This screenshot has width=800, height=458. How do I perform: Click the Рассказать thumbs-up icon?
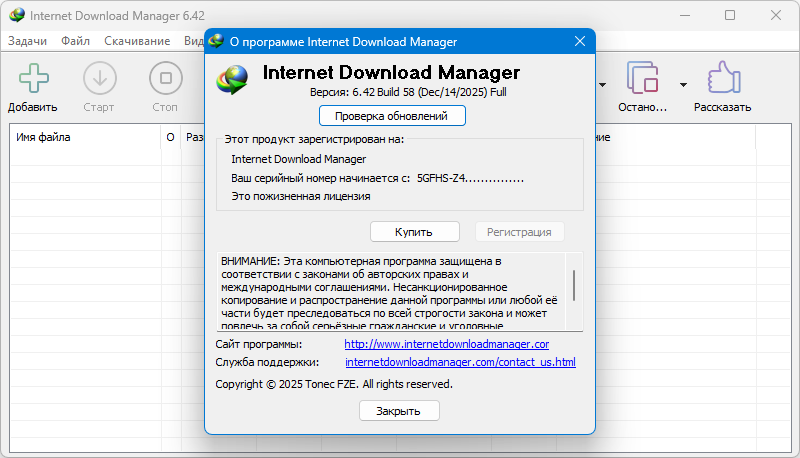[723, 78]
